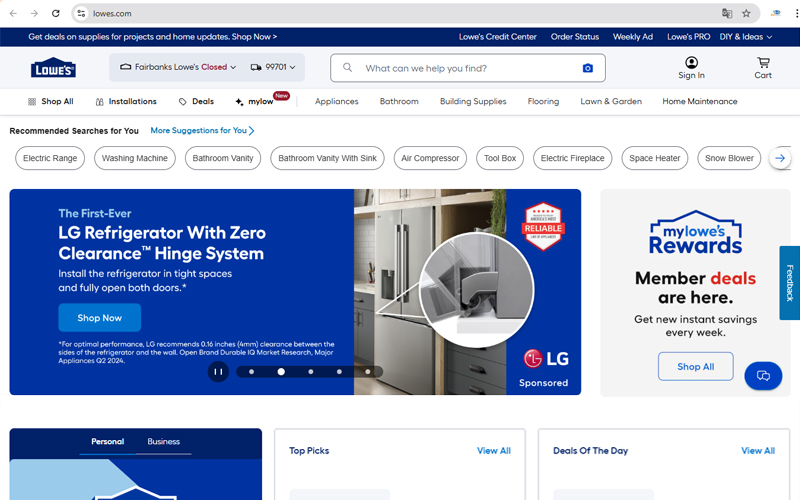Open the Feedback side tab
800x500 pixels.
(790, 283)
